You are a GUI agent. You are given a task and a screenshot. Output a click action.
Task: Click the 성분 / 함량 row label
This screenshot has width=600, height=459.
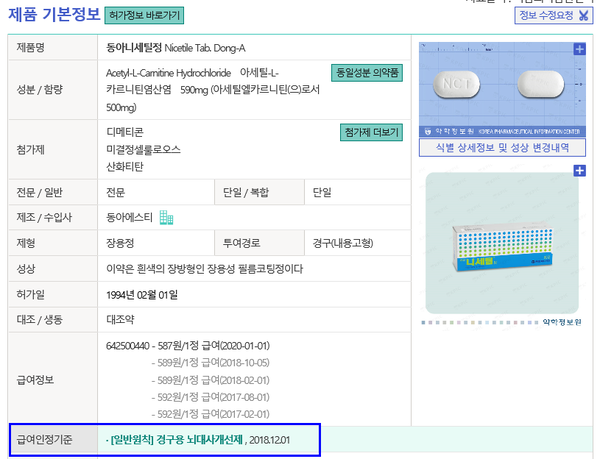[39, 90]
